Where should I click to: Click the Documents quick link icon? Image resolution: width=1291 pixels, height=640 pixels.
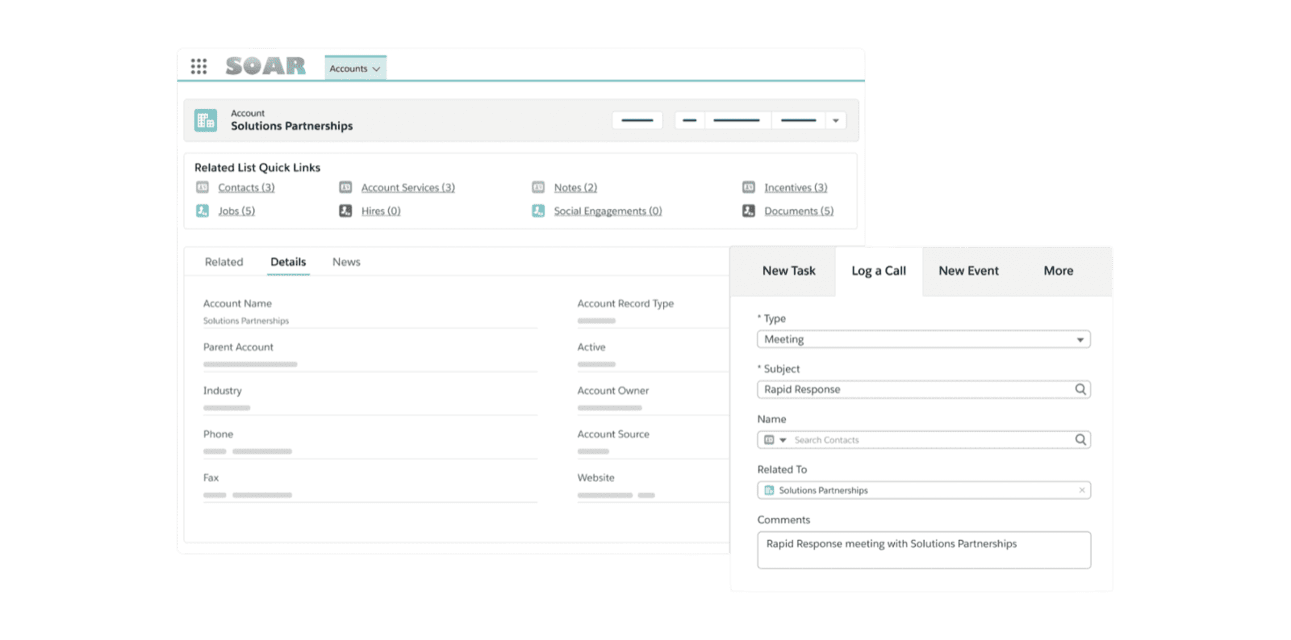(x=748, y=211)
